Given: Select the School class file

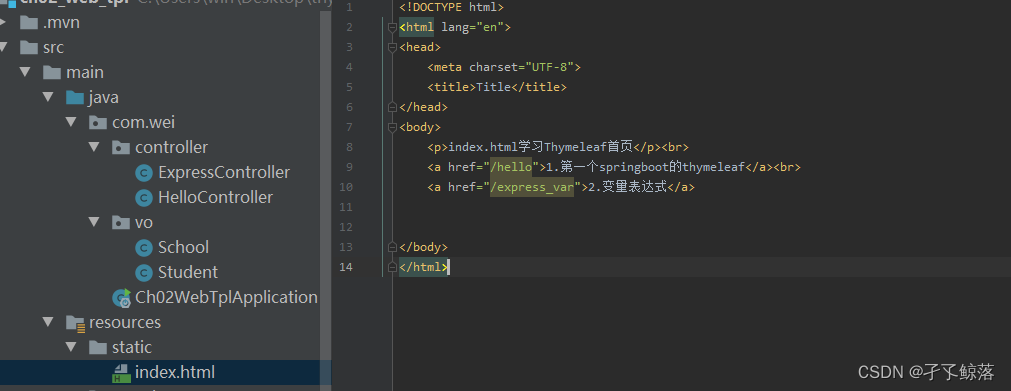Looking at the screenshot, I should 183,248.
